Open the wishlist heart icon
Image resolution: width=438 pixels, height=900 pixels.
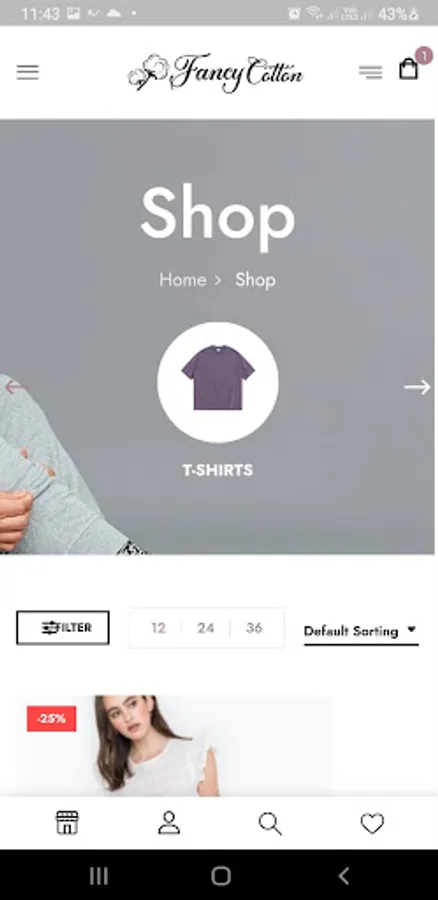[372, 824]
